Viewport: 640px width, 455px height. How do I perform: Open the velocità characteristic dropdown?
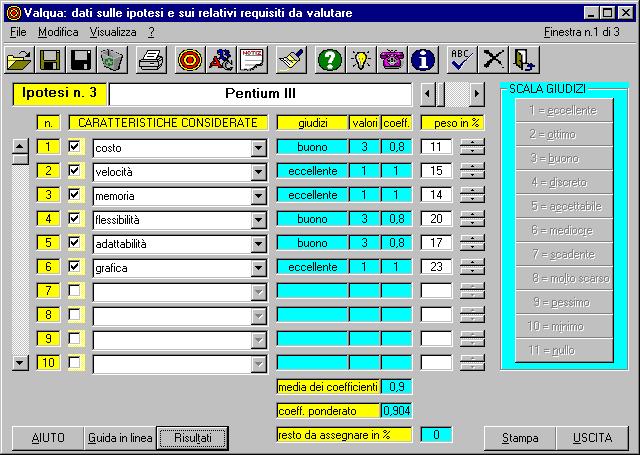[259, 172]
